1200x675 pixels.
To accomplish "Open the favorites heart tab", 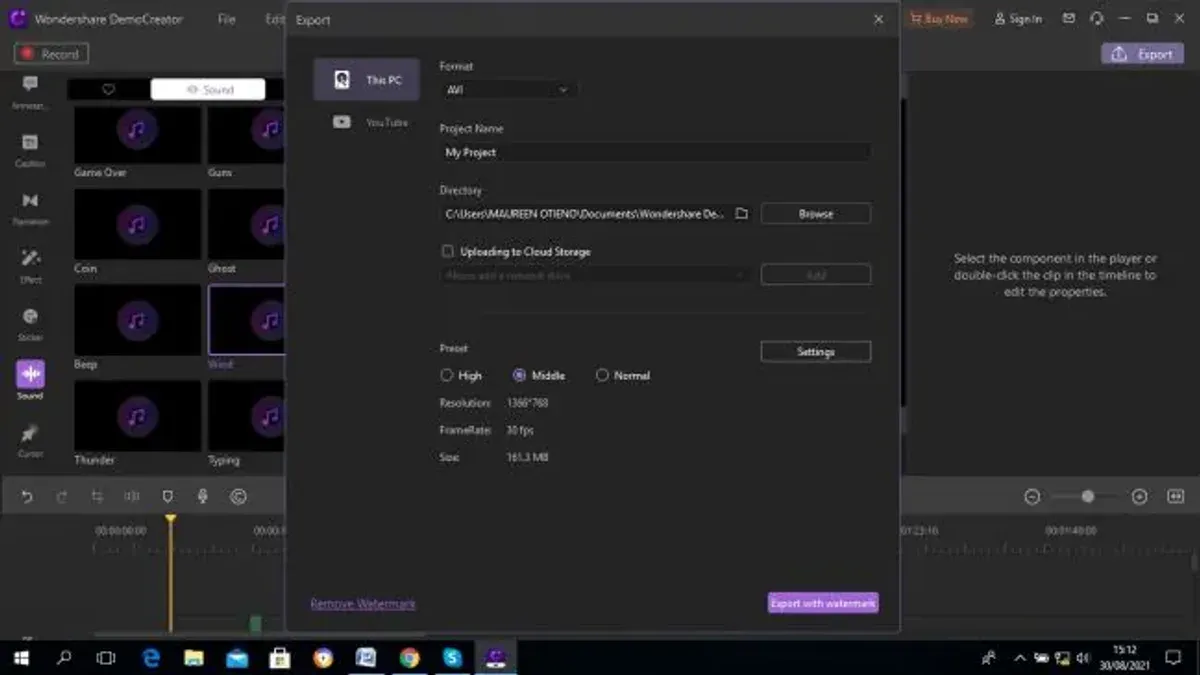I will point(109,89).
